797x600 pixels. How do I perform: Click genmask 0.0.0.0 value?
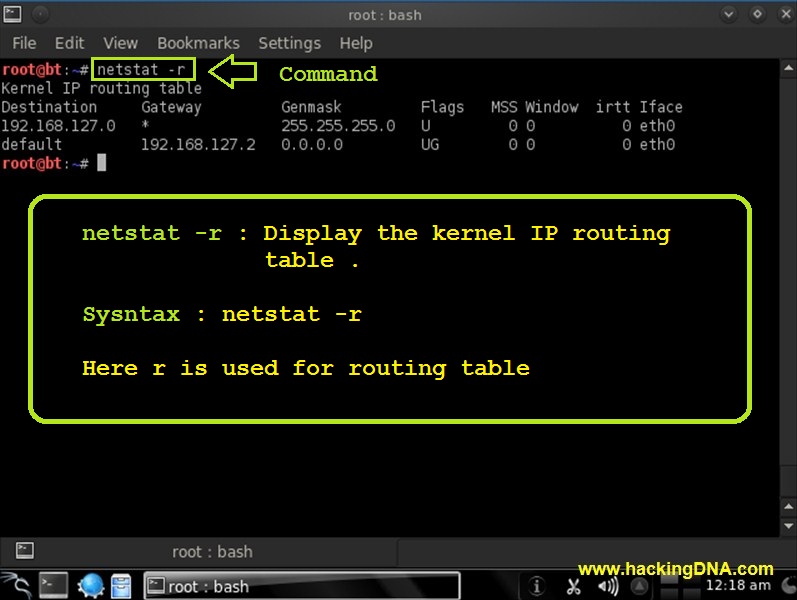(x=312, y=144)
